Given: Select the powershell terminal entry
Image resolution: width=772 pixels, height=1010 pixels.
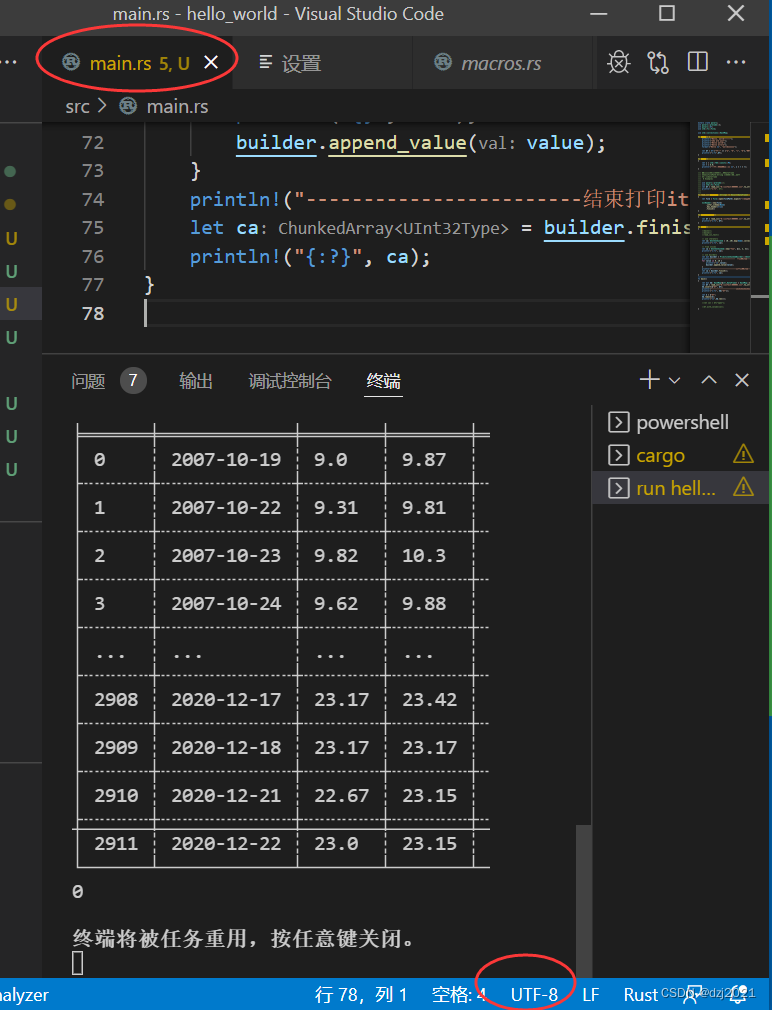Looking at the screenshot, I should 680,423.
